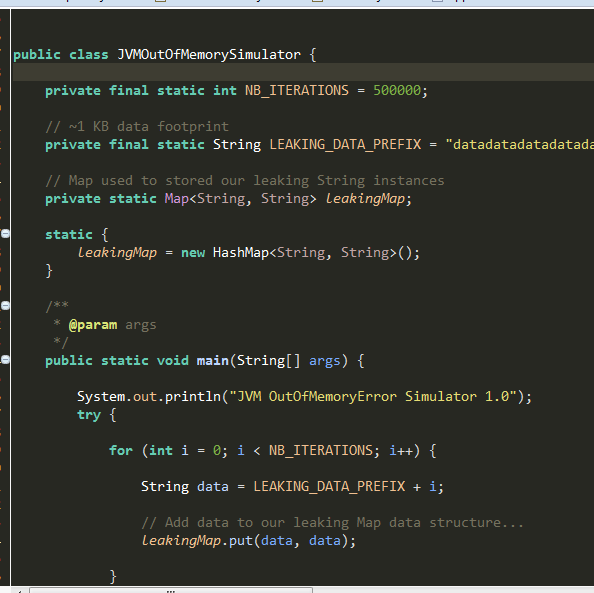The height and width of the screenshot is (593, 594).
Task: Click the args parameter in main signature
Action: click(325, 361)
